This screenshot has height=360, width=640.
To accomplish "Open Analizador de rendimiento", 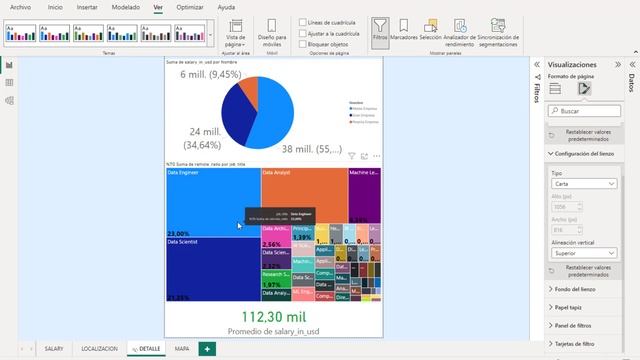I will point(460,33).
